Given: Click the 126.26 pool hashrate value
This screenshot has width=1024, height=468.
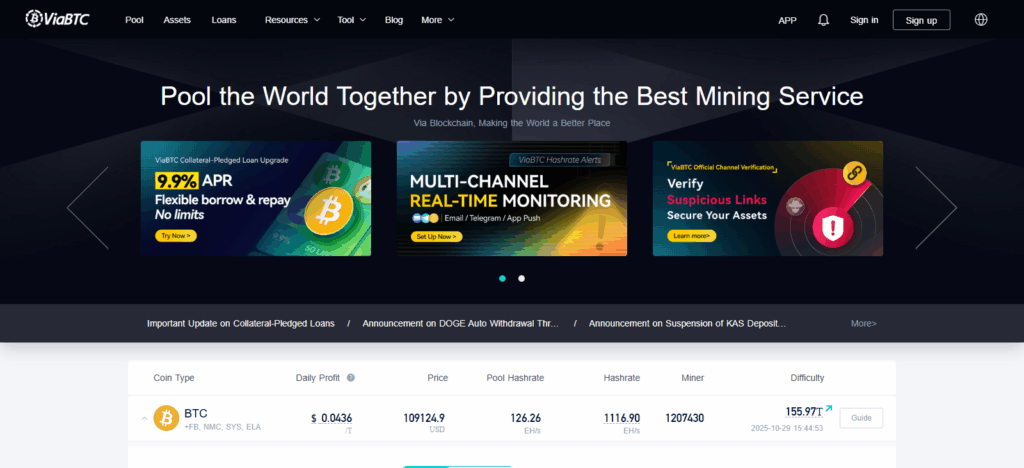Looking at the screenshot, I should [x=526, y=418].
